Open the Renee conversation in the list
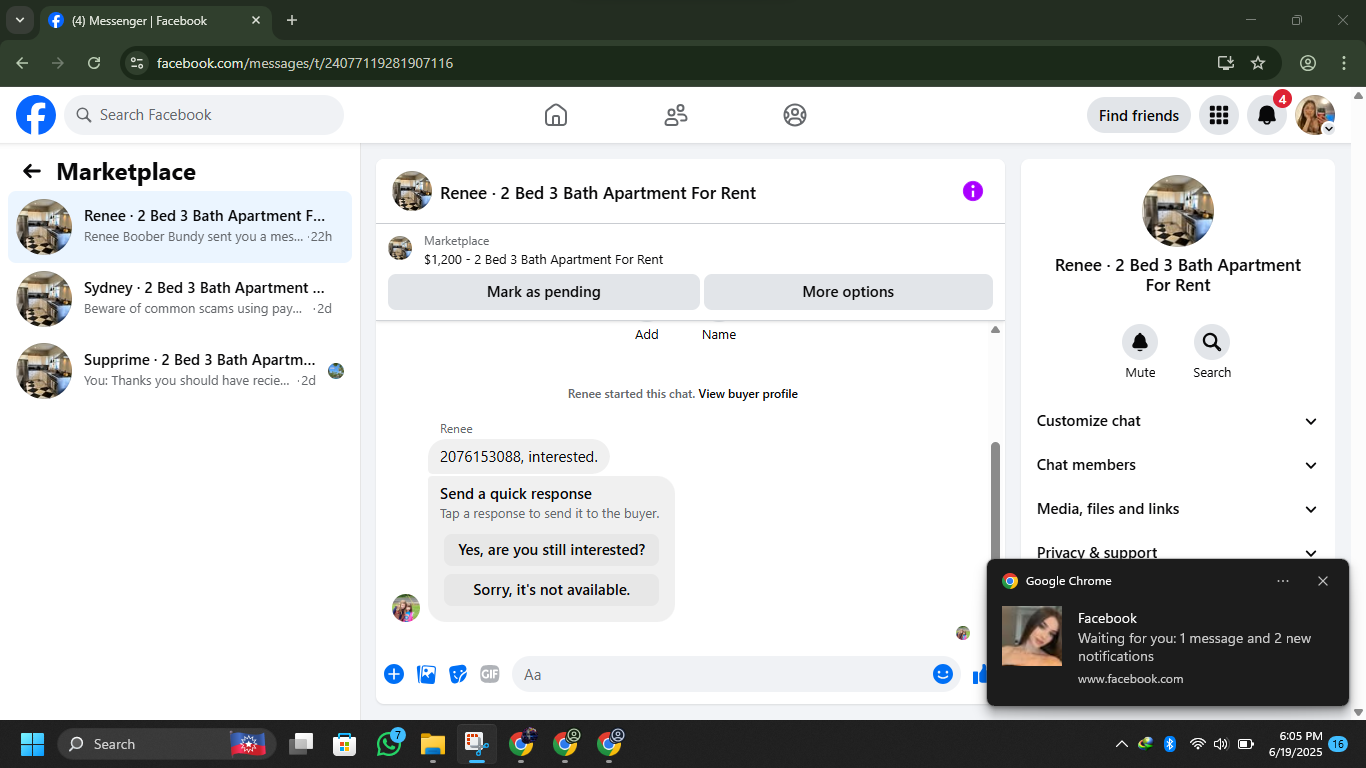This screenshot has height=768, width=1366. pyautogui.click(x=180, y=227)
